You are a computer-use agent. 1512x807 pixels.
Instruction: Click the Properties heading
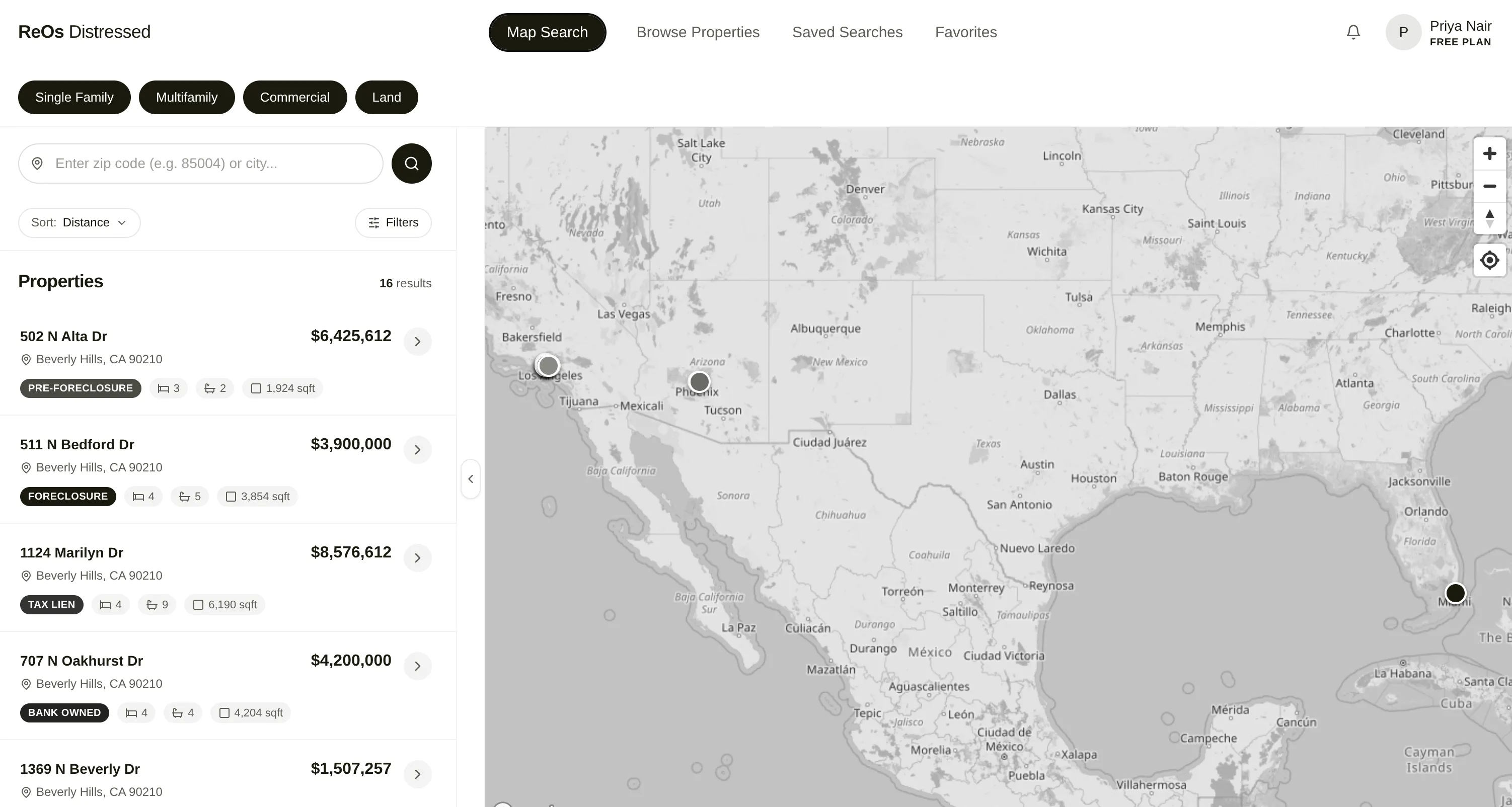[x=60, y=281]
